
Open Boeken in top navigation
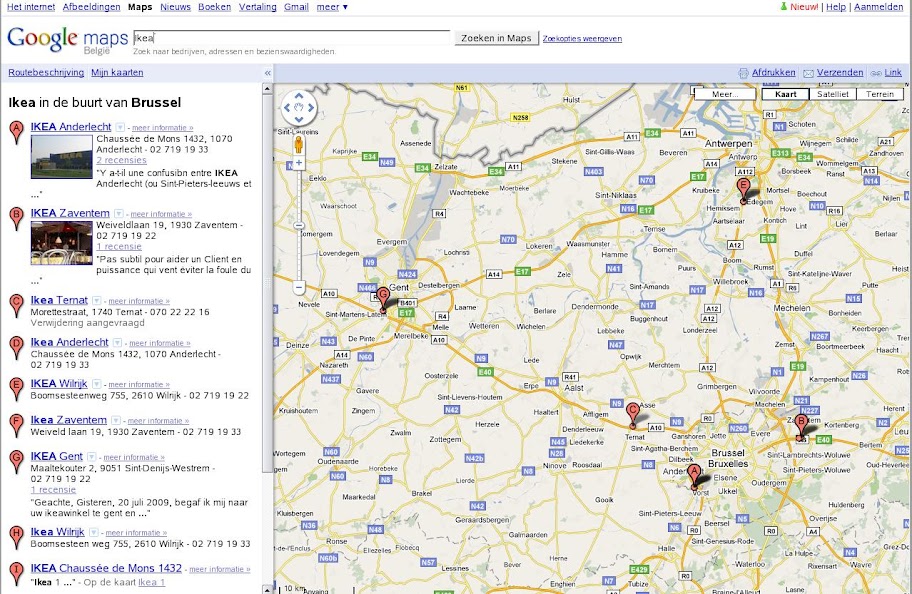215,7
